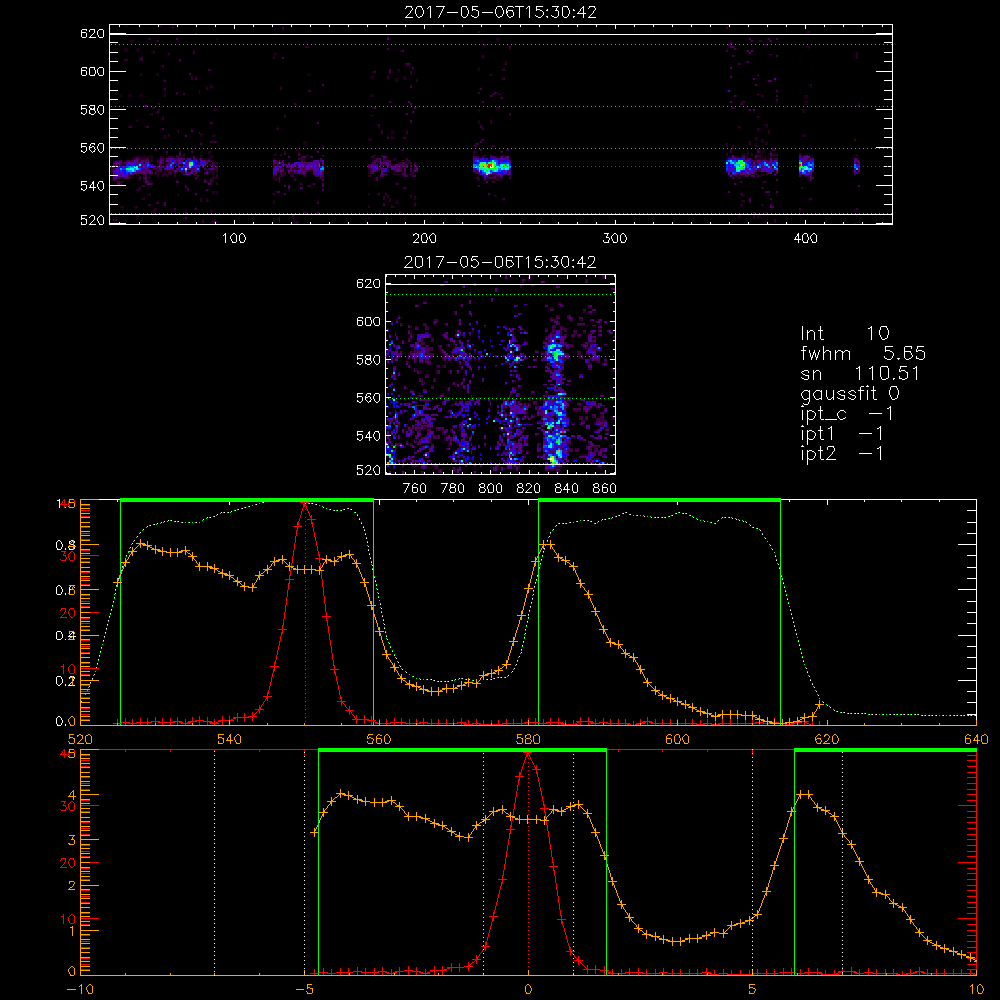
Task: Click '560' on the upper profile plot's x-axis
Action: 379,740
